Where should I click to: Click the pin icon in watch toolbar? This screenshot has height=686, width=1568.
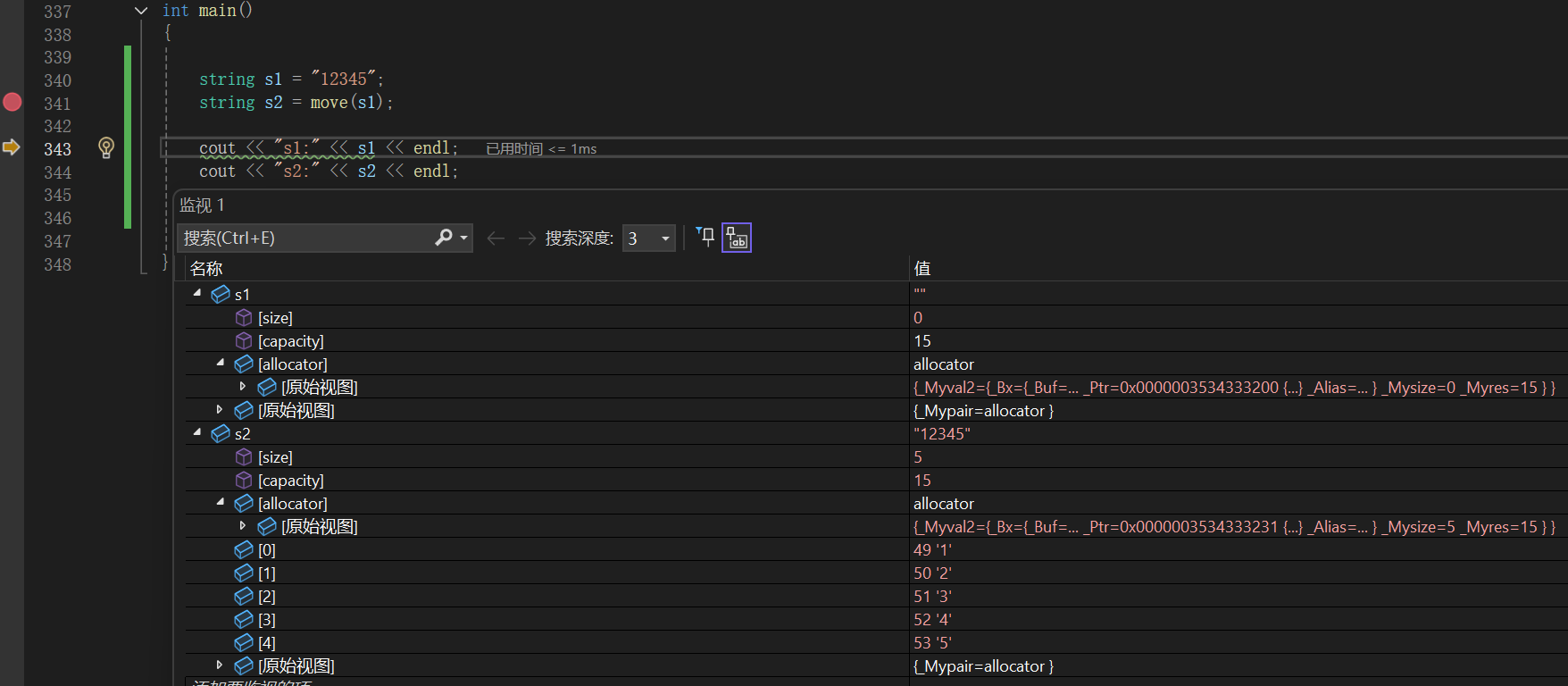point(705,237)
